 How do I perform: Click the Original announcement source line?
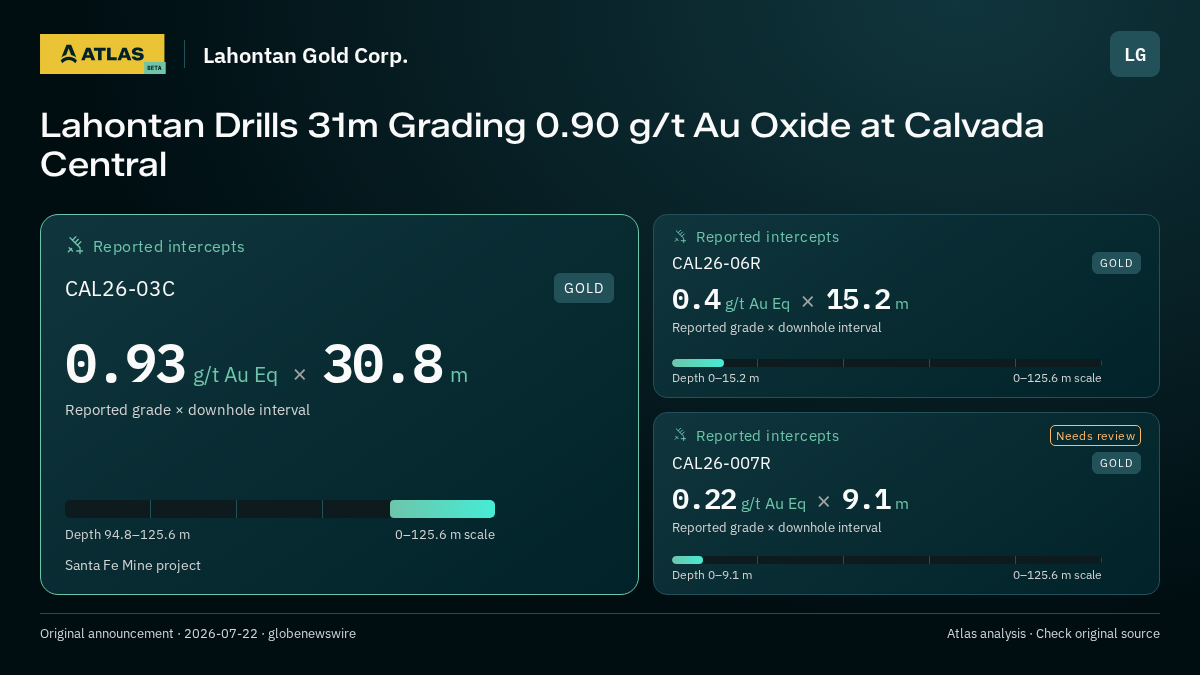click(x=198, y=633)
